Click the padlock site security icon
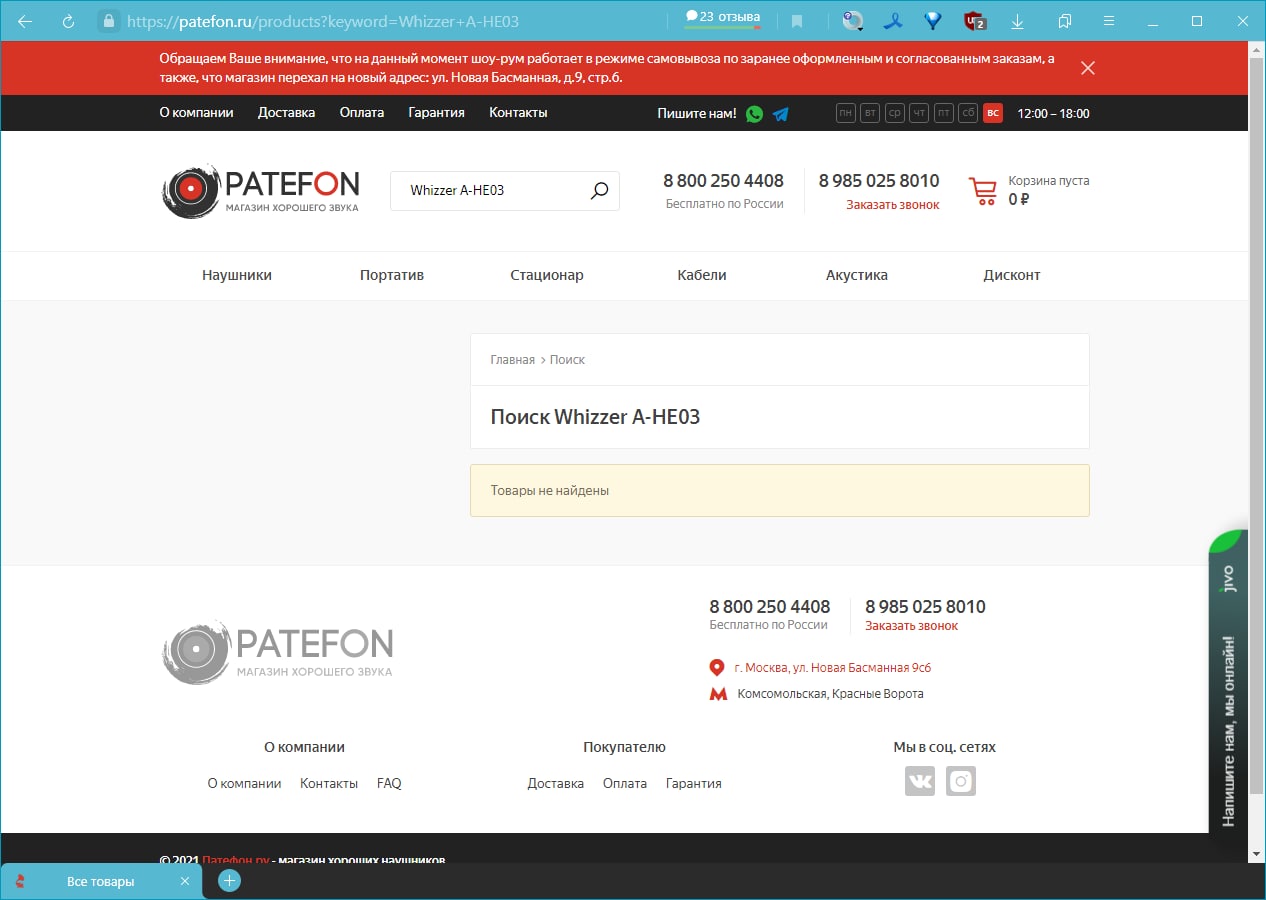This screenshot has width=1266, height=900. pyautogui.click(x=109, y=21)
